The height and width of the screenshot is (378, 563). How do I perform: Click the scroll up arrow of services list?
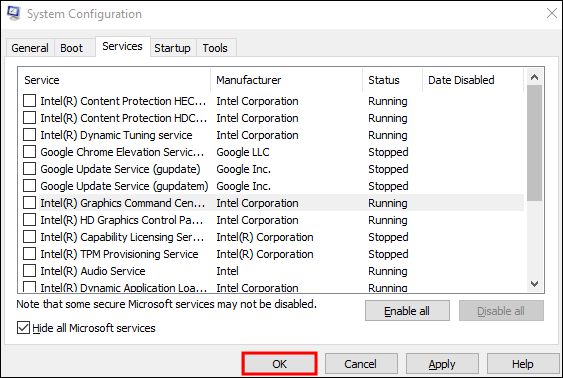(x=534, y=77)
